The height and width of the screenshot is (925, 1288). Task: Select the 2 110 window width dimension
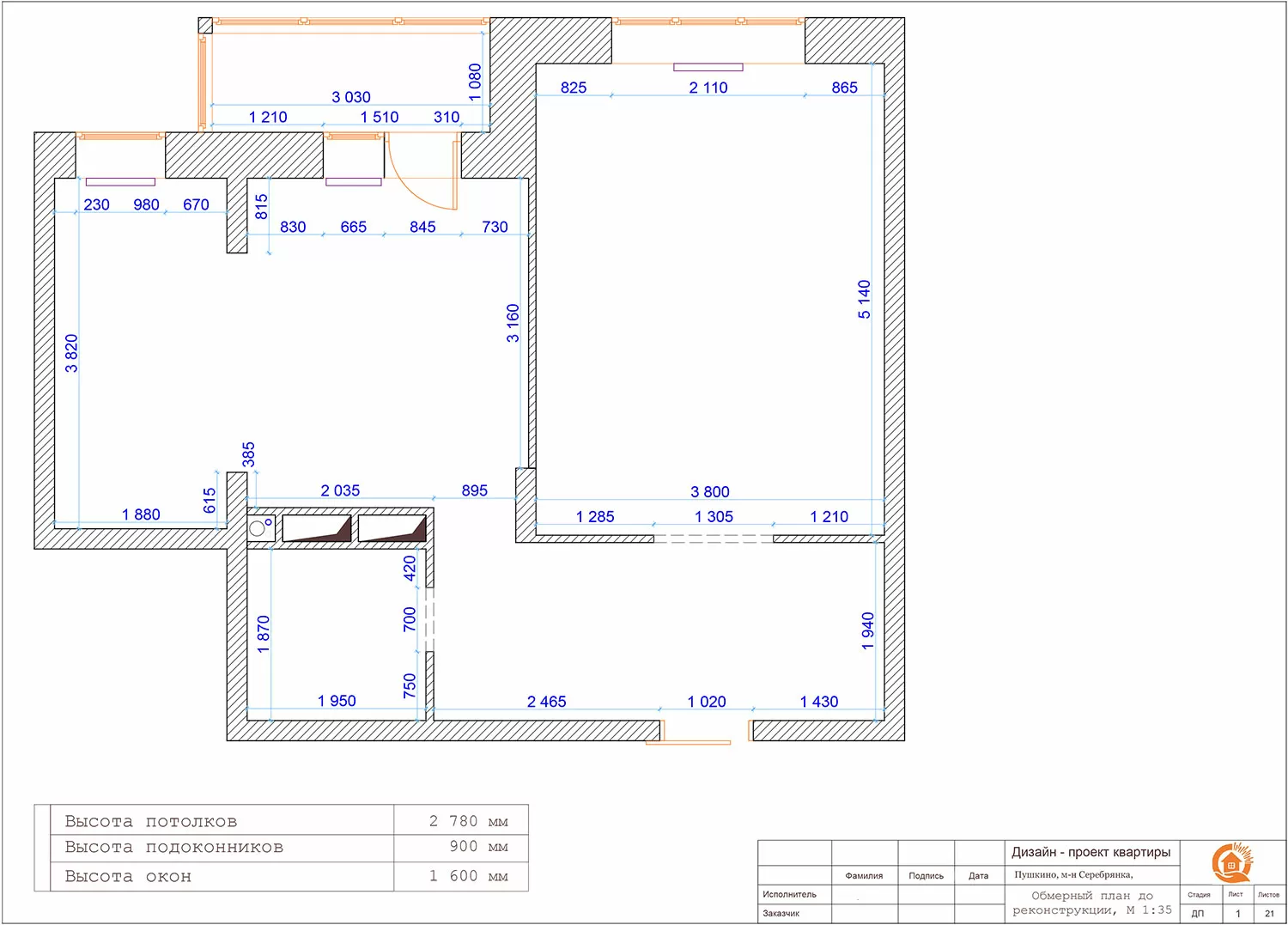[708, 88]
